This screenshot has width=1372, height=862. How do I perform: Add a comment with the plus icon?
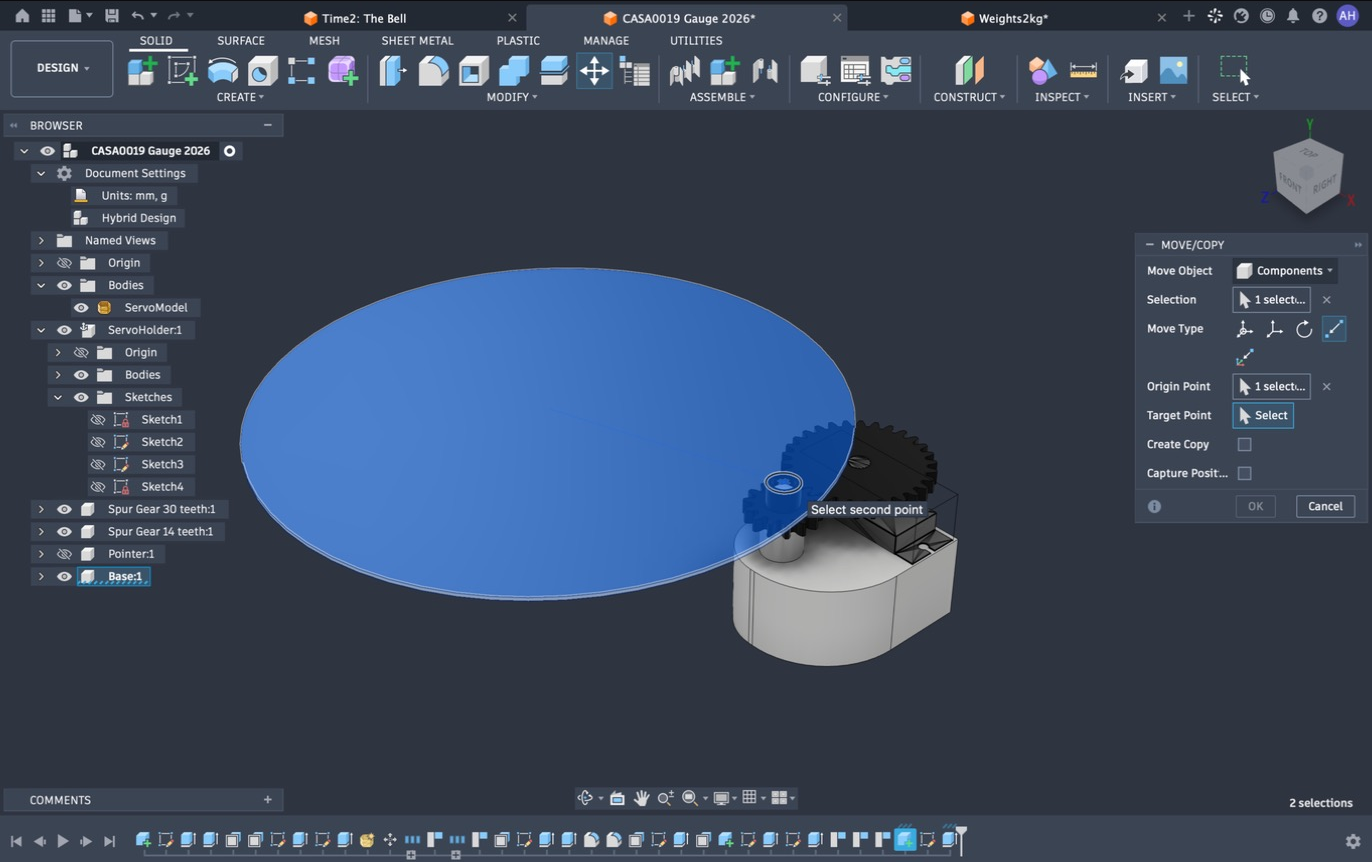coord(267,800)
